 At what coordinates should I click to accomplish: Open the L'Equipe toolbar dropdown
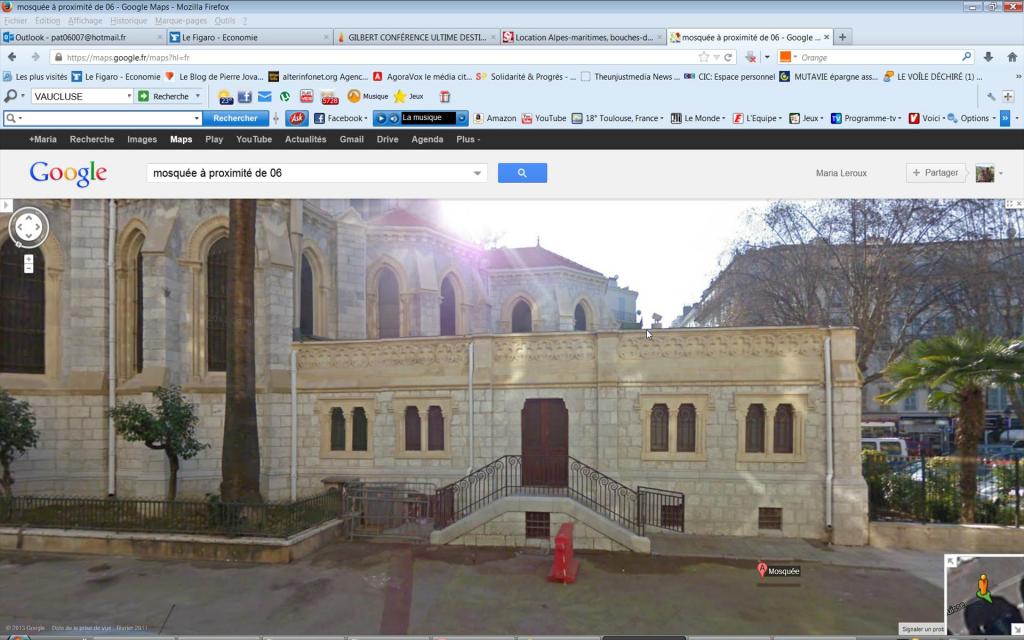(x=780, y=118)
